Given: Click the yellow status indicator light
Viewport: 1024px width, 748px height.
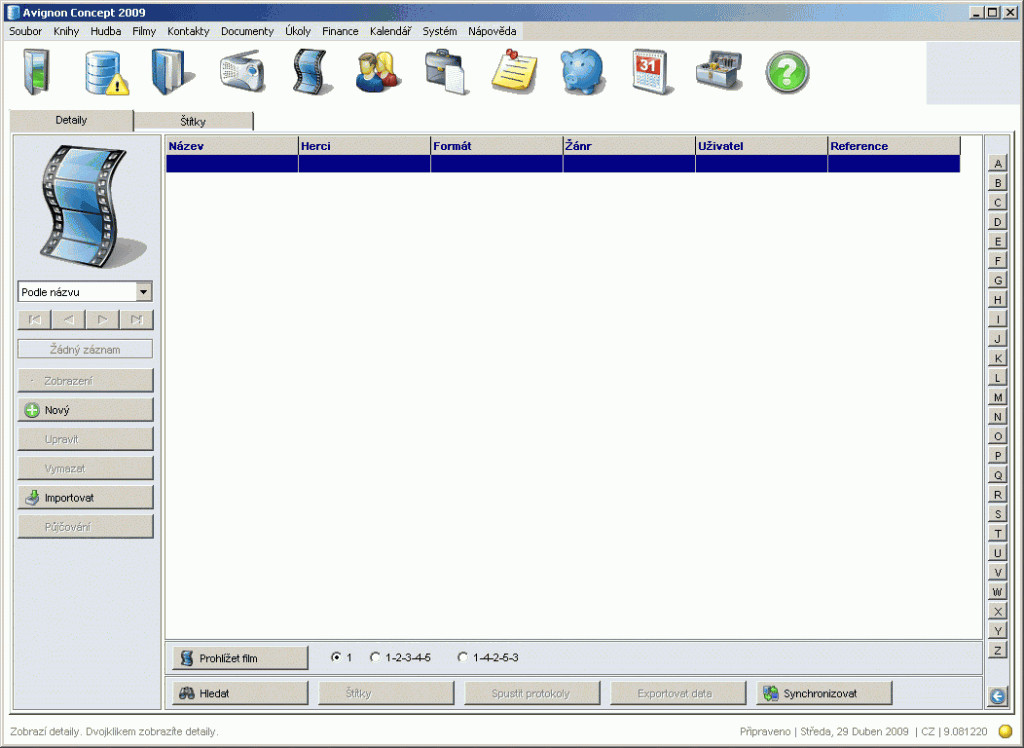Looking at the screenshot, I should coord(1006,732).
